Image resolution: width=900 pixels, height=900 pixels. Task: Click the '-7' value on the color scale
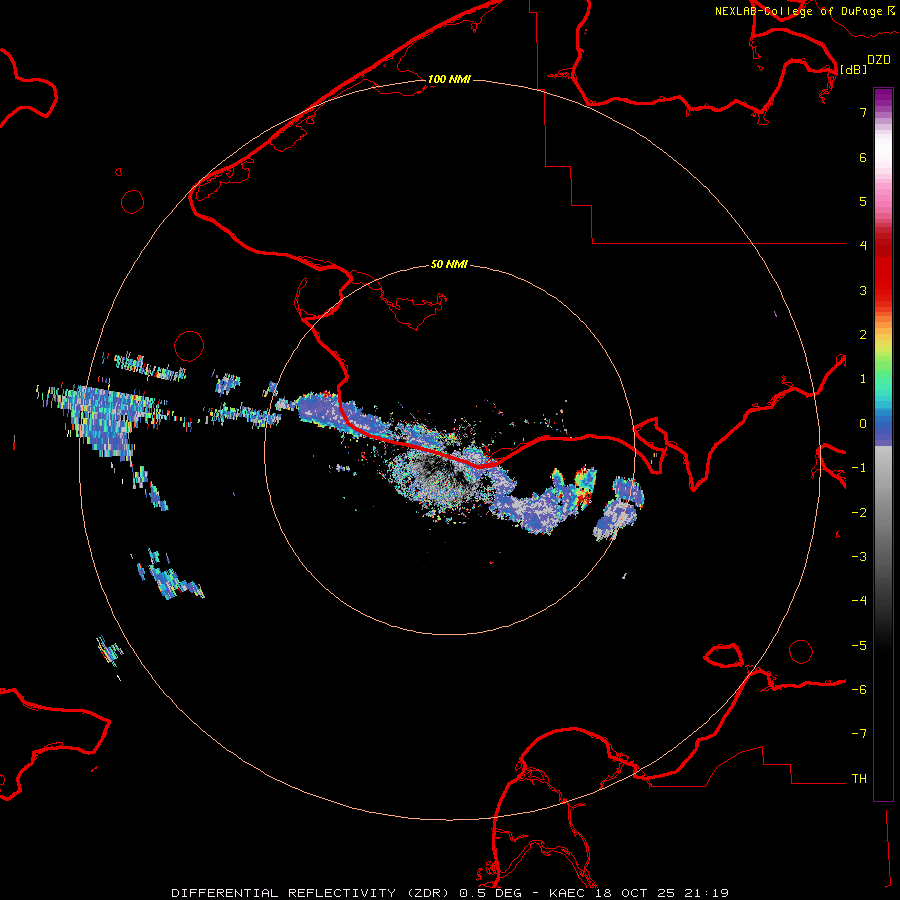pos(859,734)
